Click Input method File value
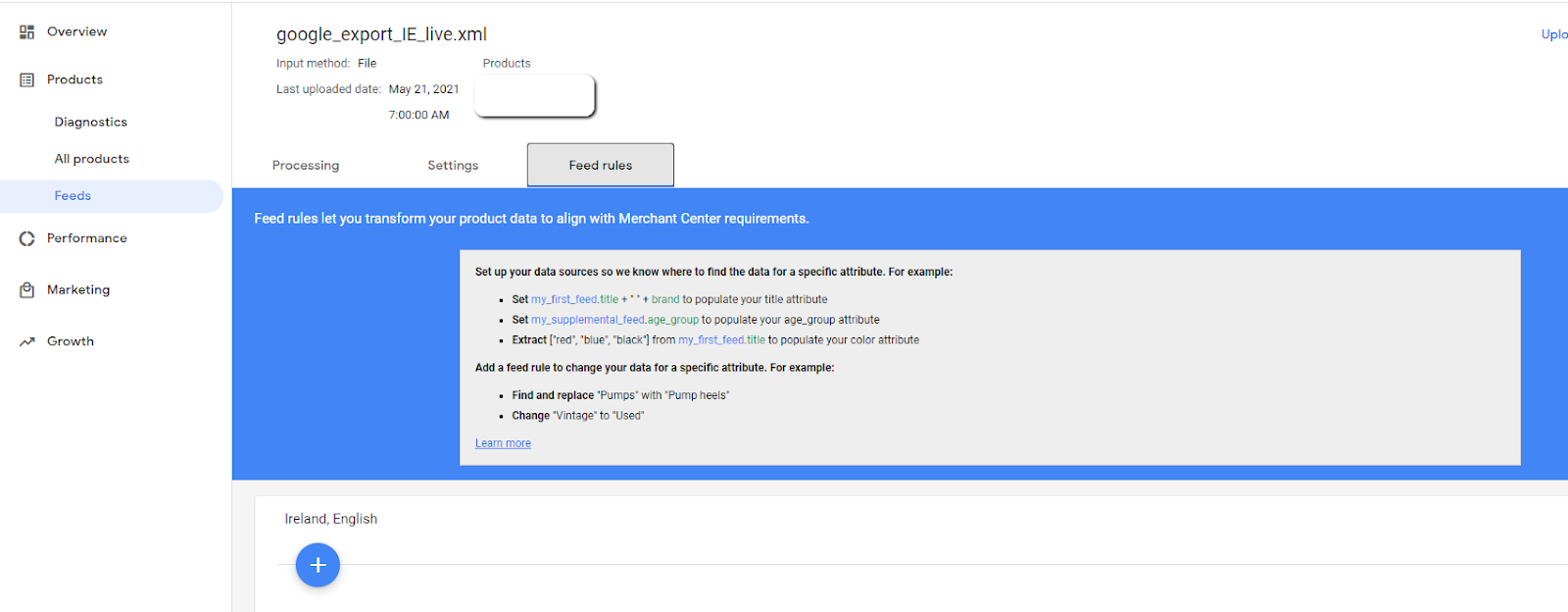 367,63
